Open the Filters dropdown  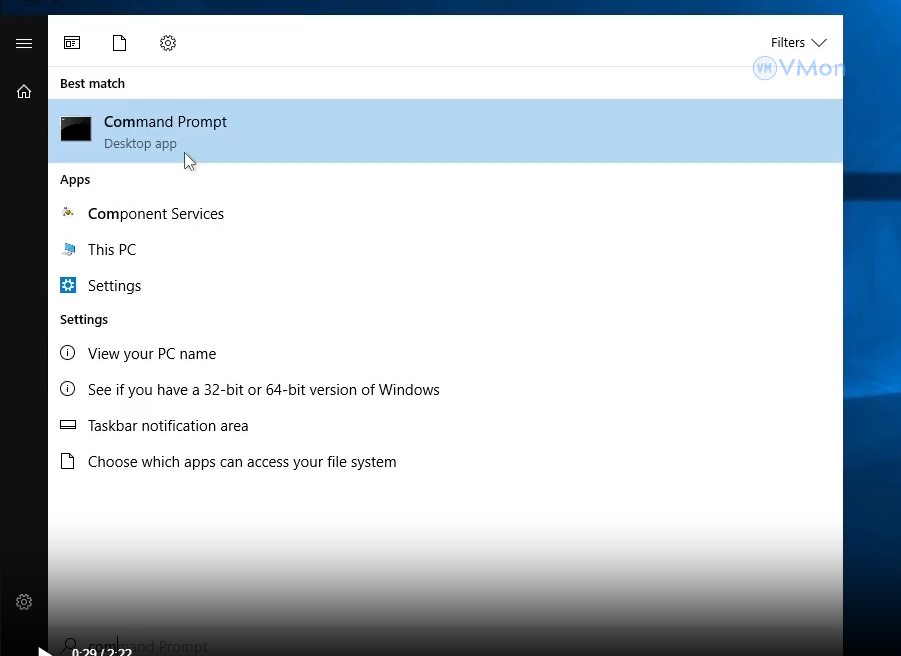(798, 43)
